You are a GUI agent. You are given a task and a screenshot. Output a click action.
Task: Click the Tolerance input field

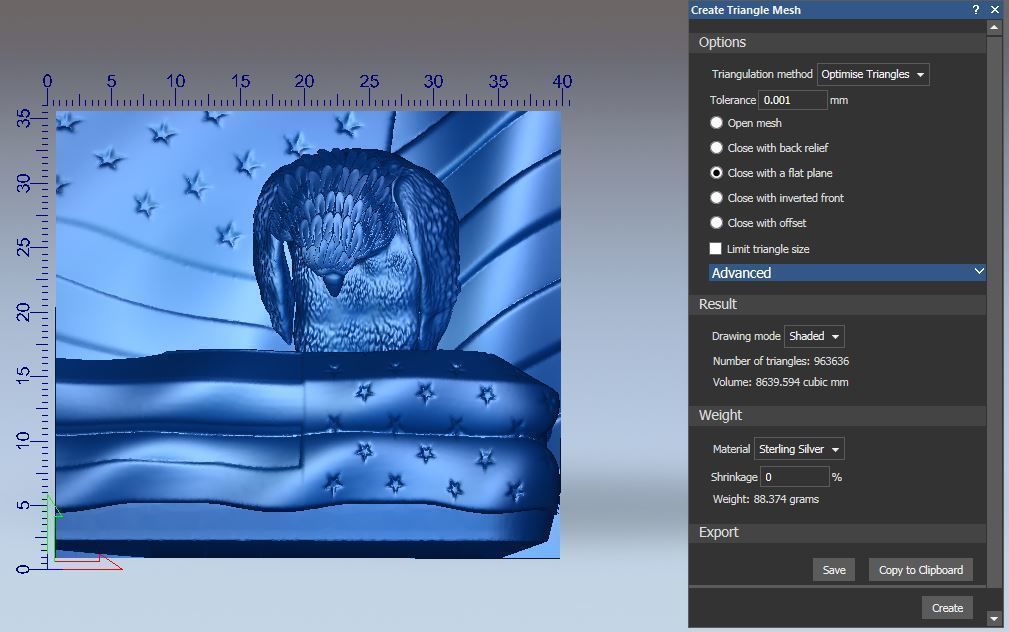(792, 100)
